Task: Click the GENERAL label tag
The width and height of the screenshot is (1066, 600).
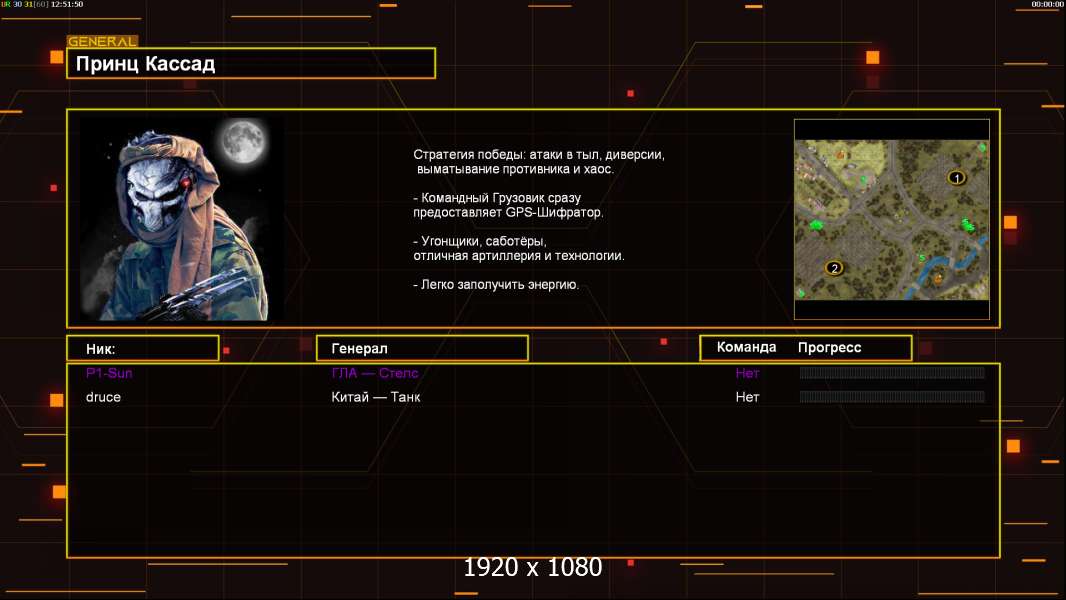Action: (x=102, y=41)
